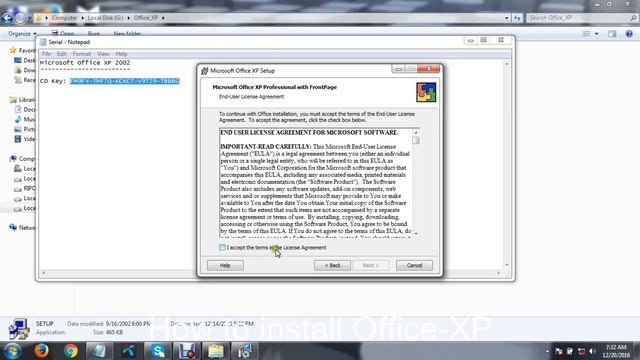Select Libraries in navigation pane
The width and height of the screenshot is (640, 360).
coord(23,100)
